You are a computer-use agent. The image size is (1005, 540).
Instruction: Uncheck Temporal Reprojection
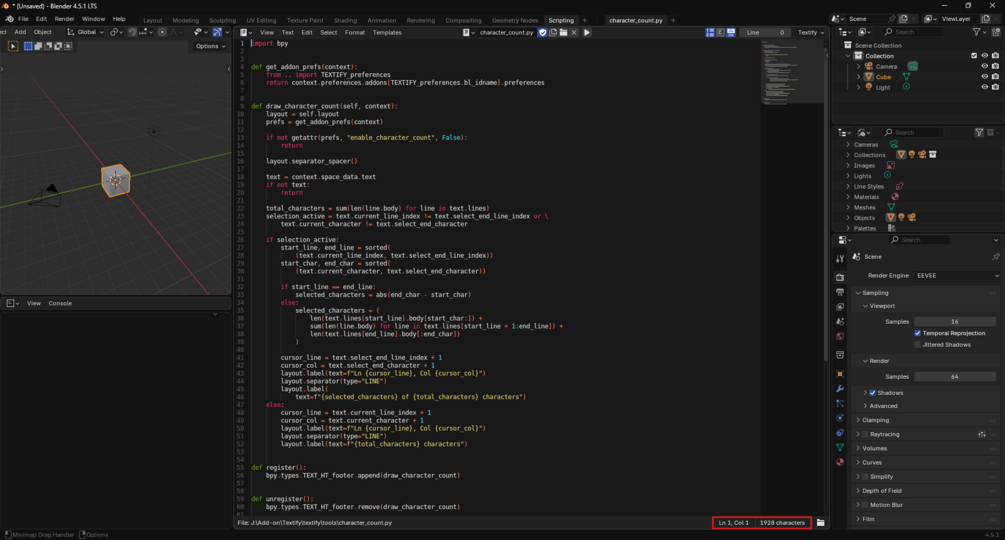[917, 333]
